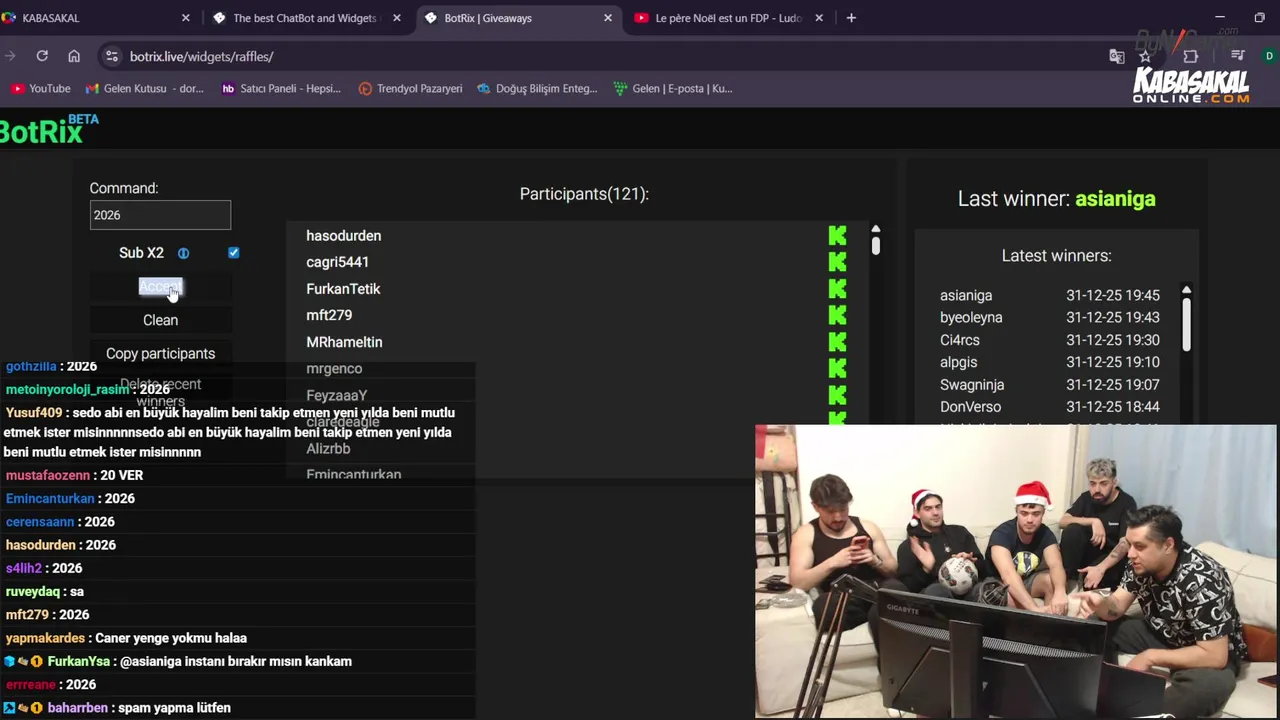
Task: Click Kick icon next to cagri5441
Action: [x=837, y=262]
